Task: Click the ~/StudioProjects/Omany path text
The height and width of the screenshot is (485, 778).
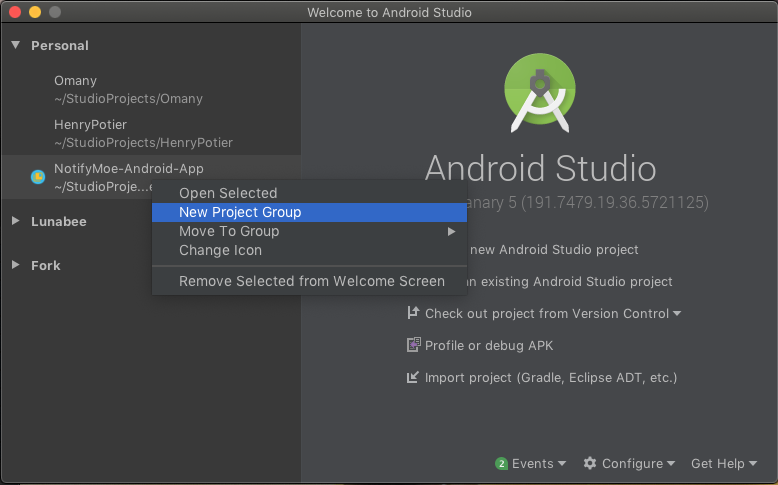Action: (x=129, y=98)
